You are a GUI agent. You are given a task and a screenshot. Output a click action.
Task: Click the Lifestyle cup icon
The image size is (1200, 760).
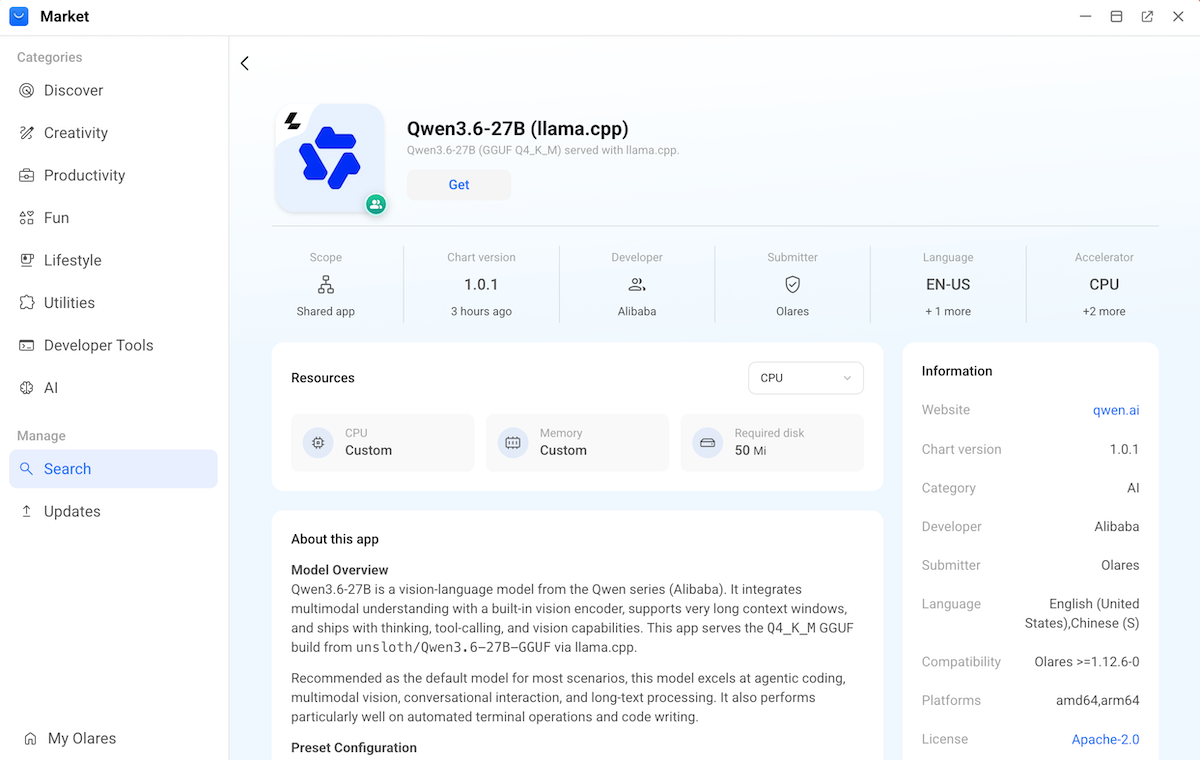(x=27, y=260)
